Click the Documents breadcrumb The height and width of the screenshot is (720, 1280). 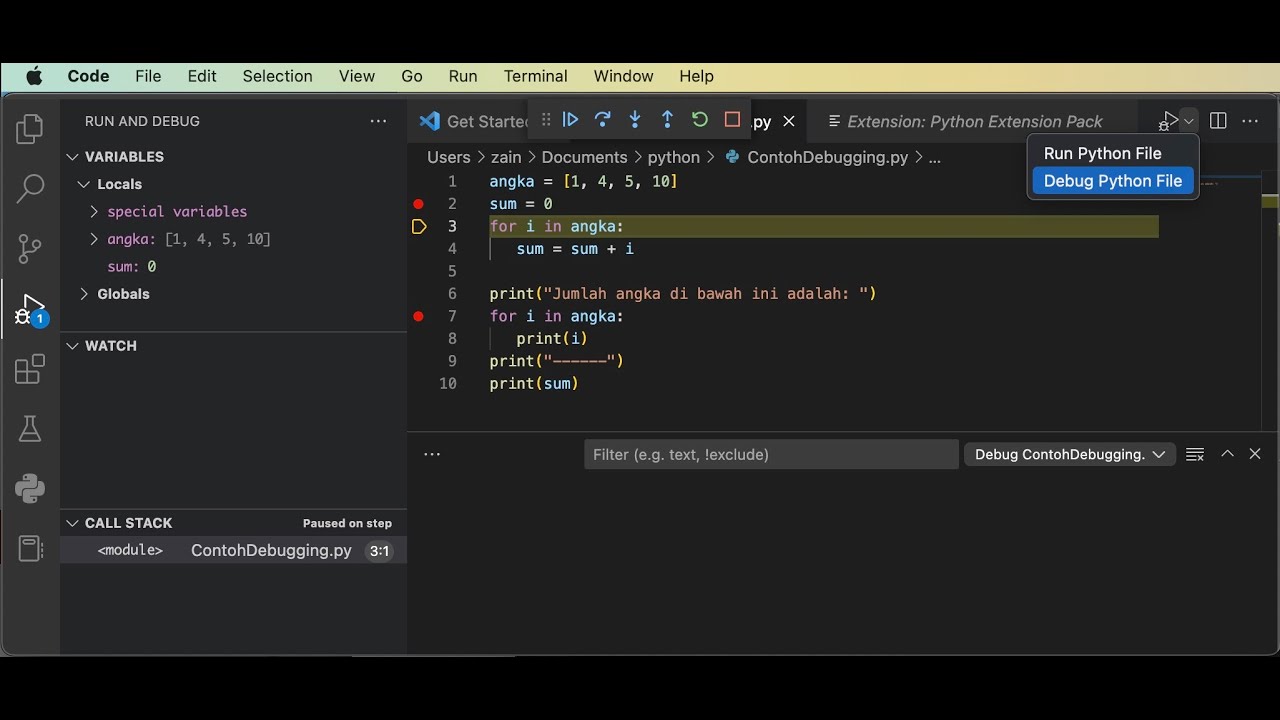click(584, 157)
